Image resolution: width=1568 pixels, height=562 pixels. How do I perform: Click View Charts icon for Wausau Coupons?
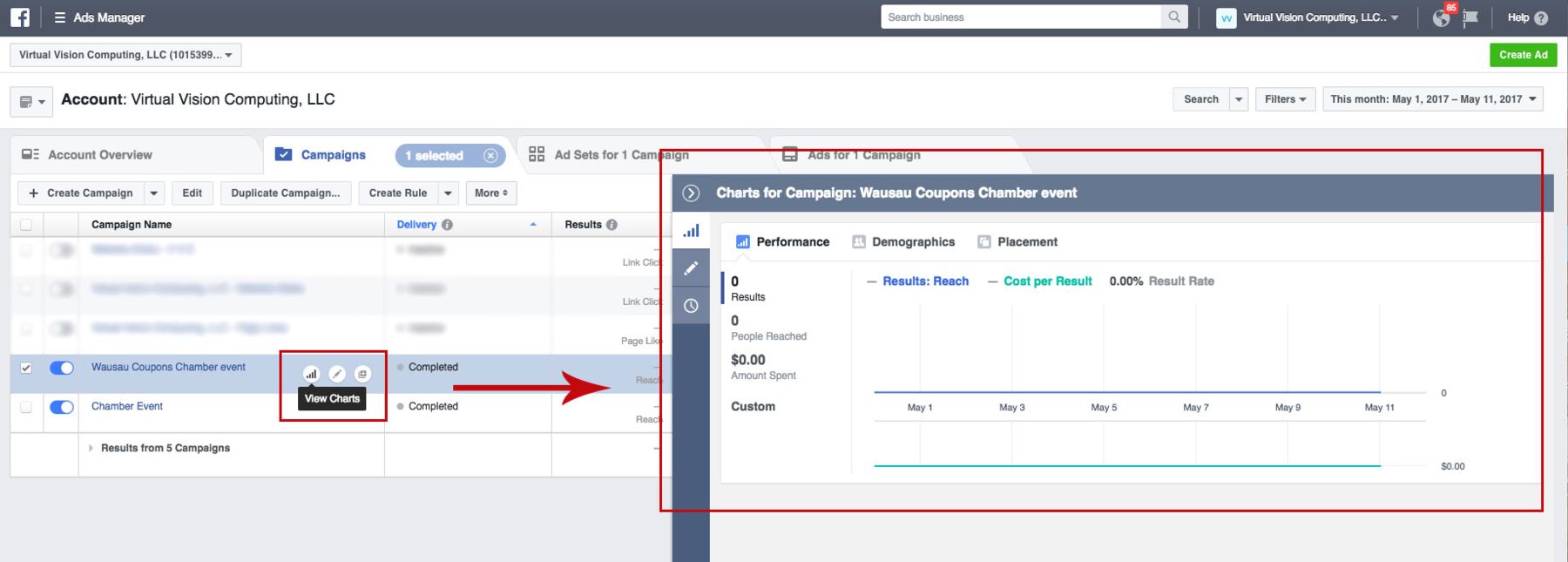[311, 374]
